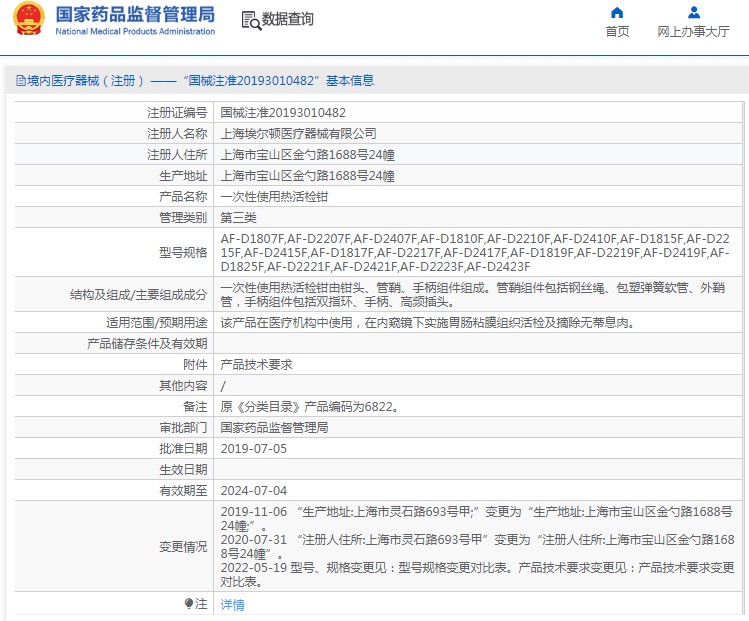Click approval date 2019-07-05
The height and width of the screenshot is (621, 749).
254,449
